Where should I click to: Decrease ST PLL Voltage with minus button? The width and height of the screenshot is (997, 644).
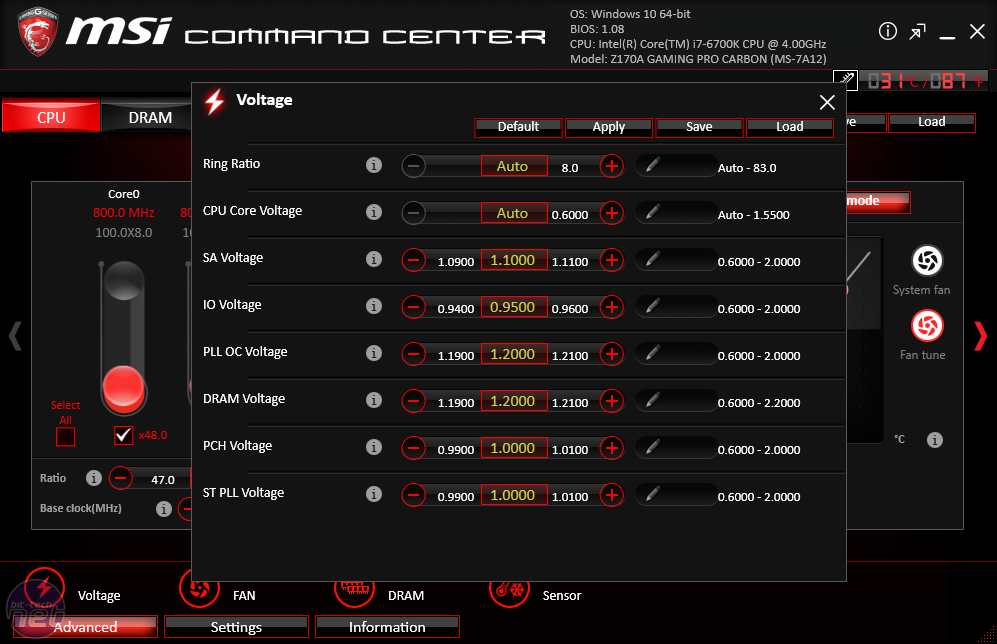tap(413, 495)
